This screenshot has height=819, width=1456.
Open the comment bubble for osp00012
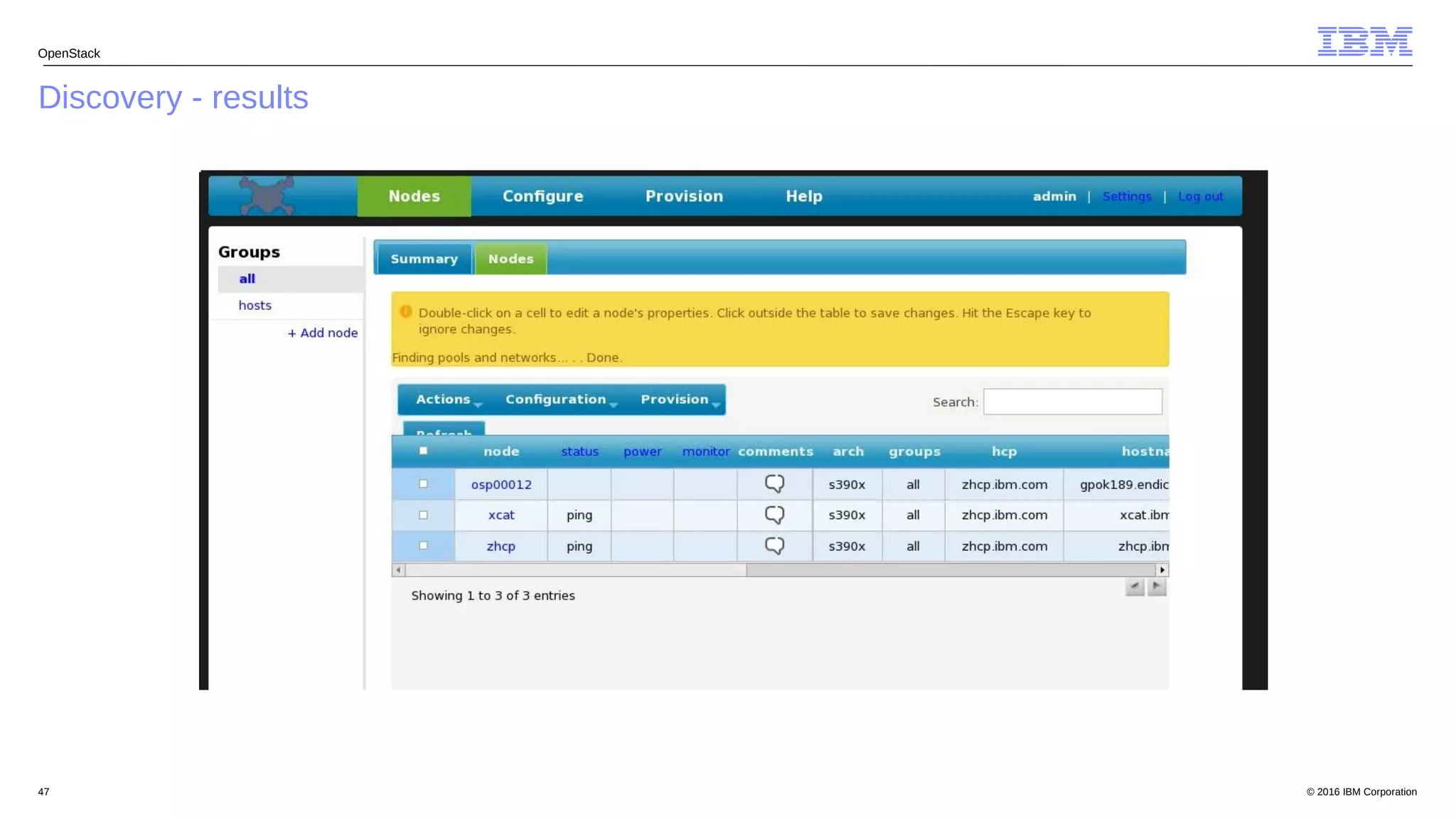tap(774, 484)
